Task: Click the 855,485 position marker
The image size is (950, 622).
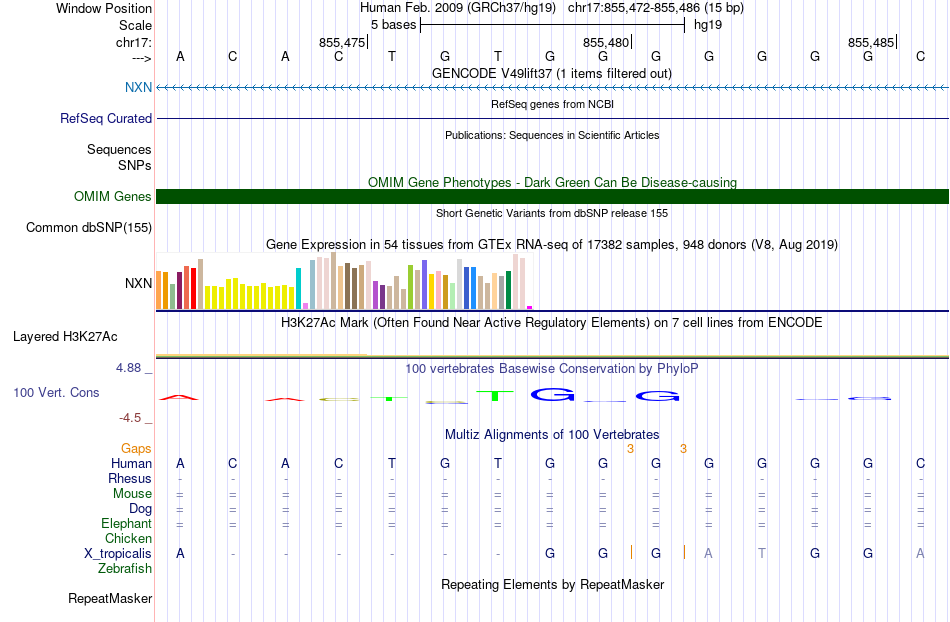Action: pyautogui.click(x=871, y=42)
